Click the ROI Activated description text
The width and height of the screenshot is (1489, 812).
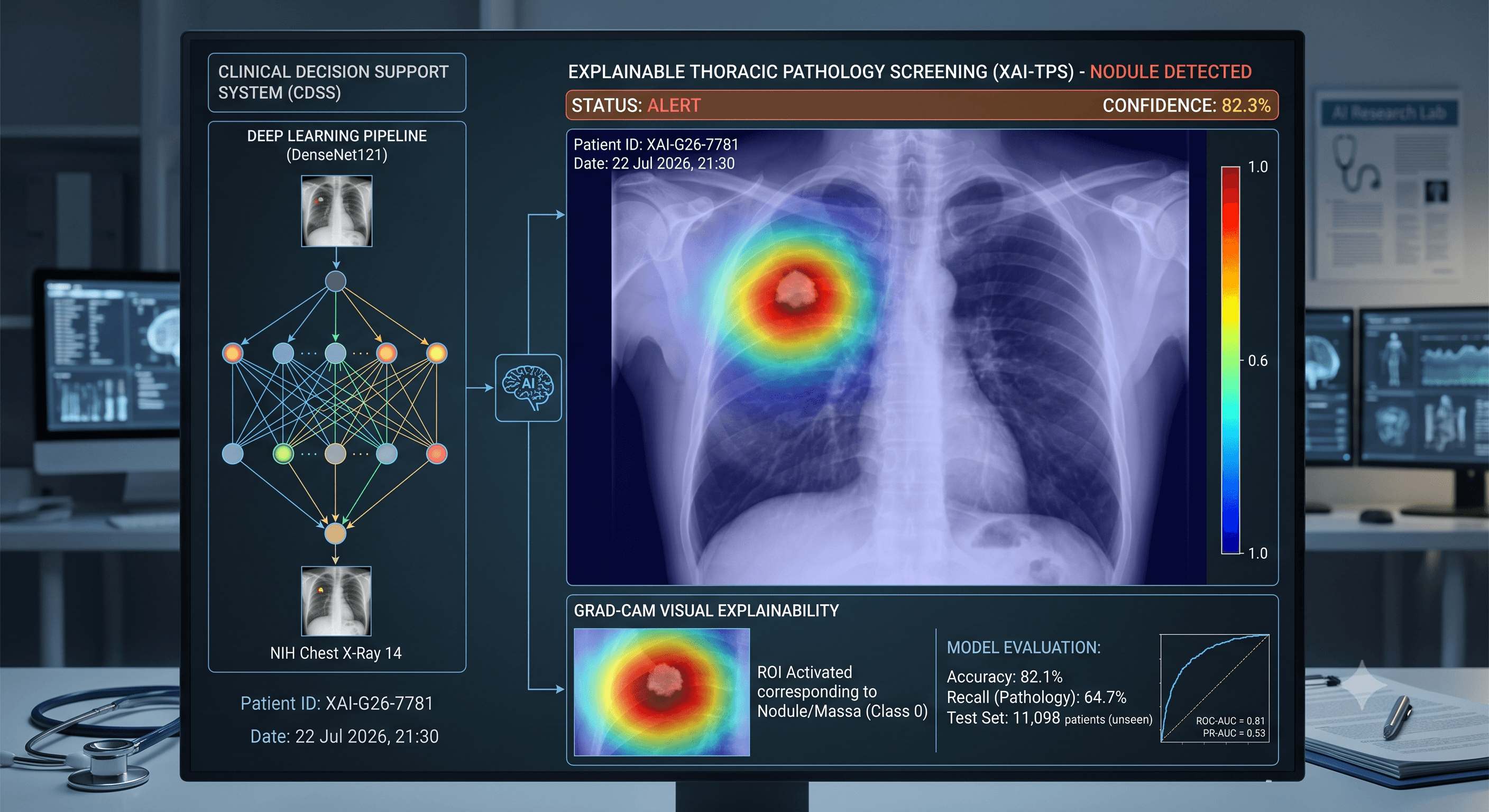click(842, 692)
